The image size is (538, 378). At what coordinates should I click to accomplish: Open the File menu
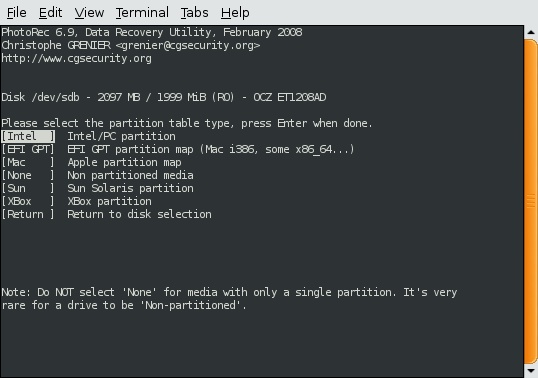tap(16, 13)
